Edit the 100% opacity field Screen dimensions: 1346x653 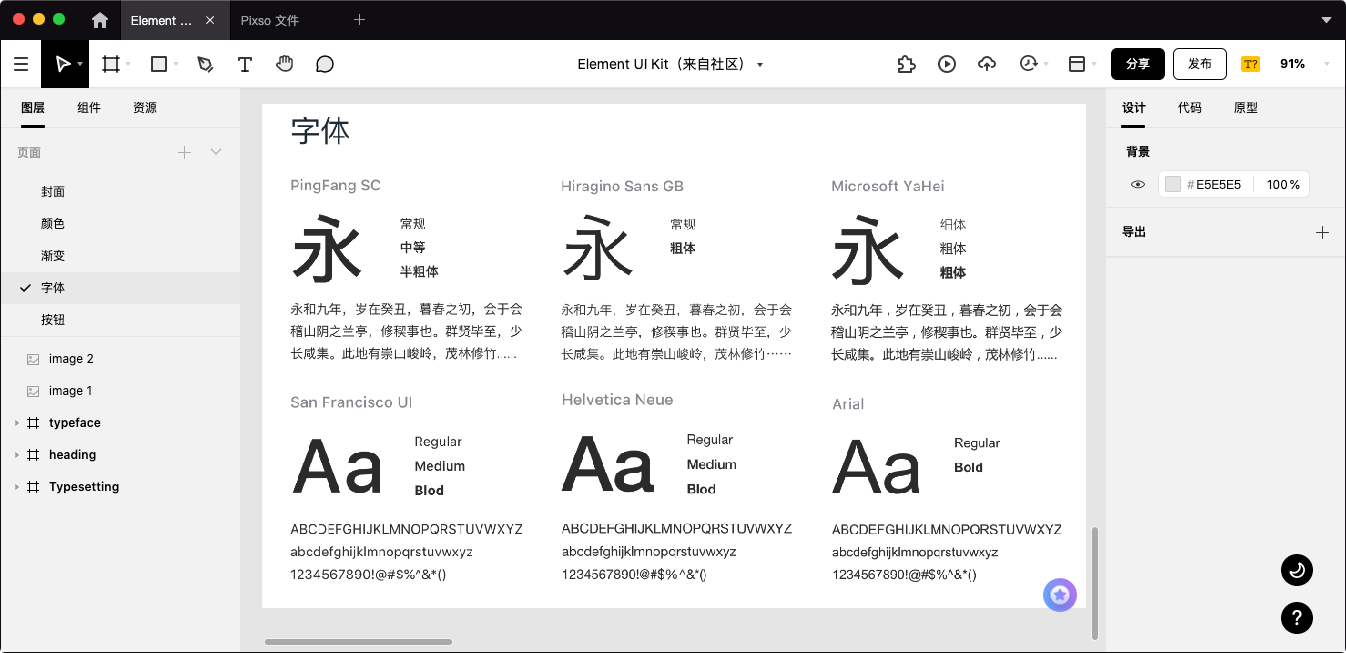pyautogui.click(x=1283, y=185)
